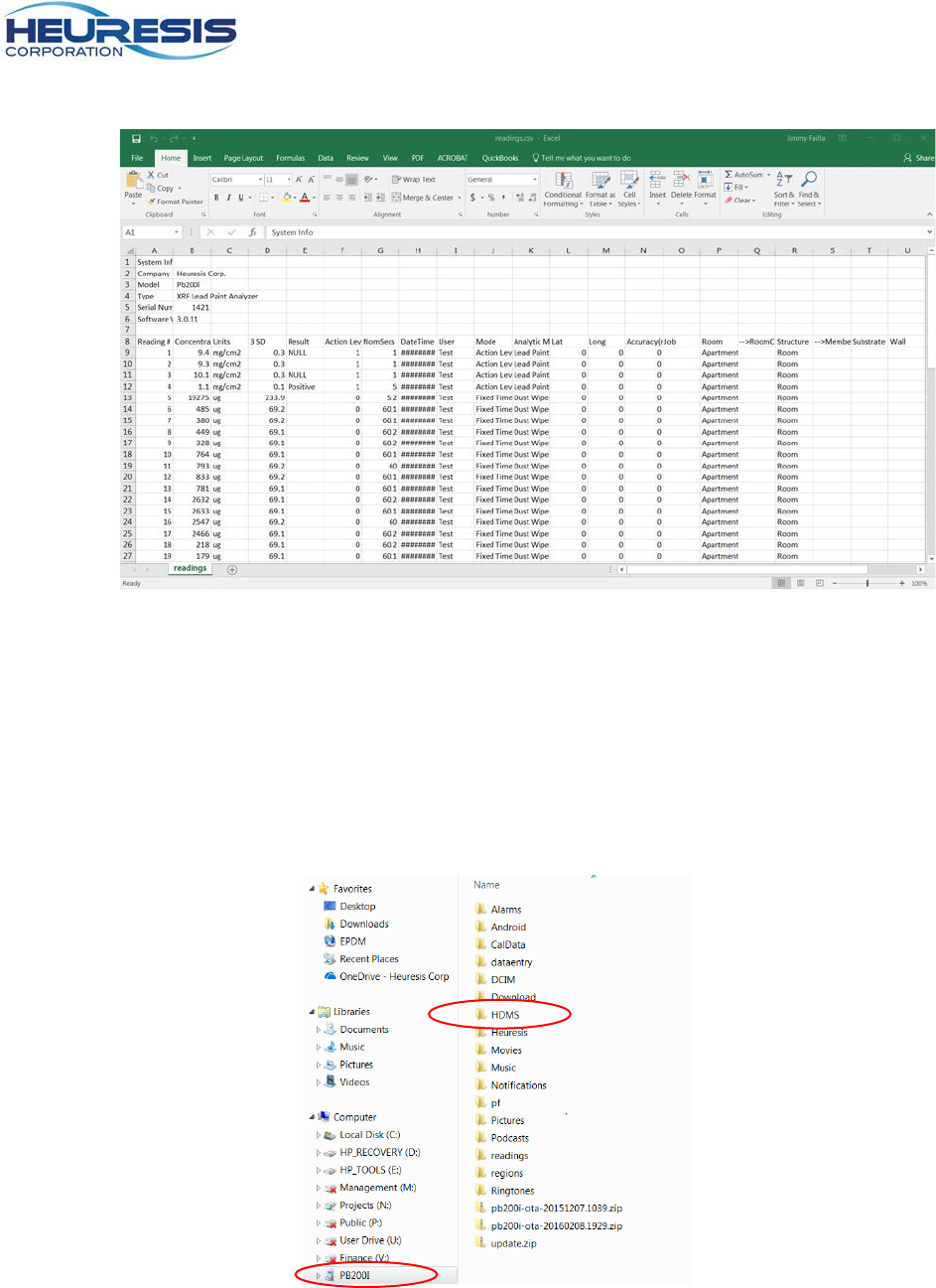
Task: Click the Save icon in Excel title bar
Action: [x=136, y=138]
